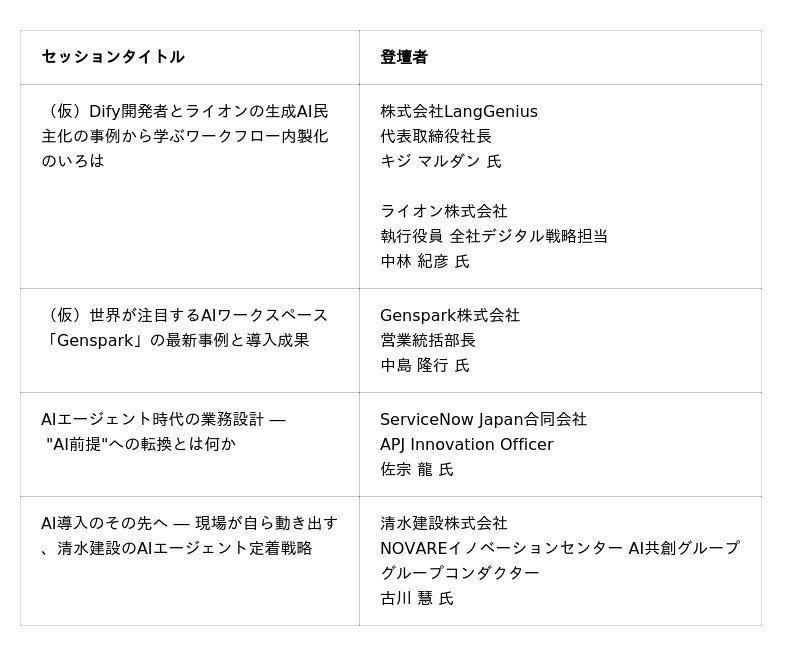800x656 pixels.
Task: Click the 登壇者 column header
Action: (404, 57)
